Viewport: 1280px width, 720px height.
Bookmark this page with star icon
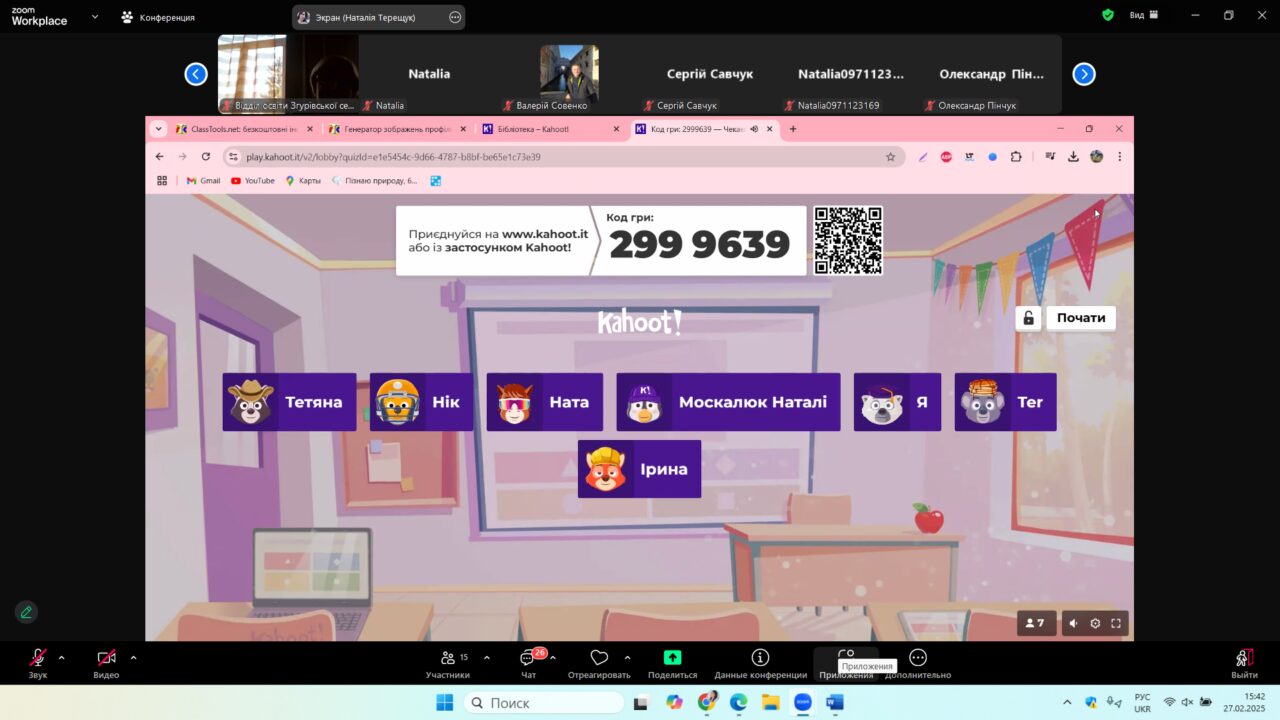tap(890, 157)
